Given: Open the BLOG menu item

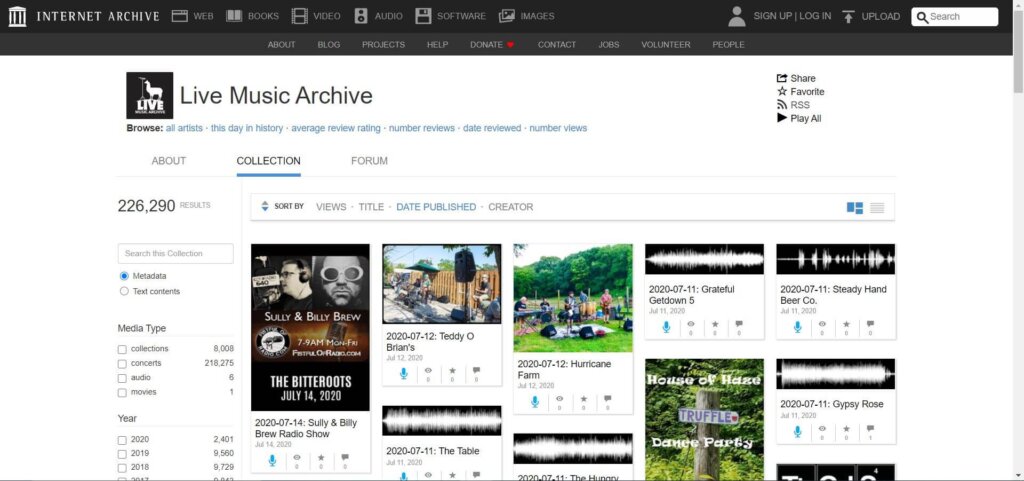Looking at the screenshot, I should pos(328,45).
